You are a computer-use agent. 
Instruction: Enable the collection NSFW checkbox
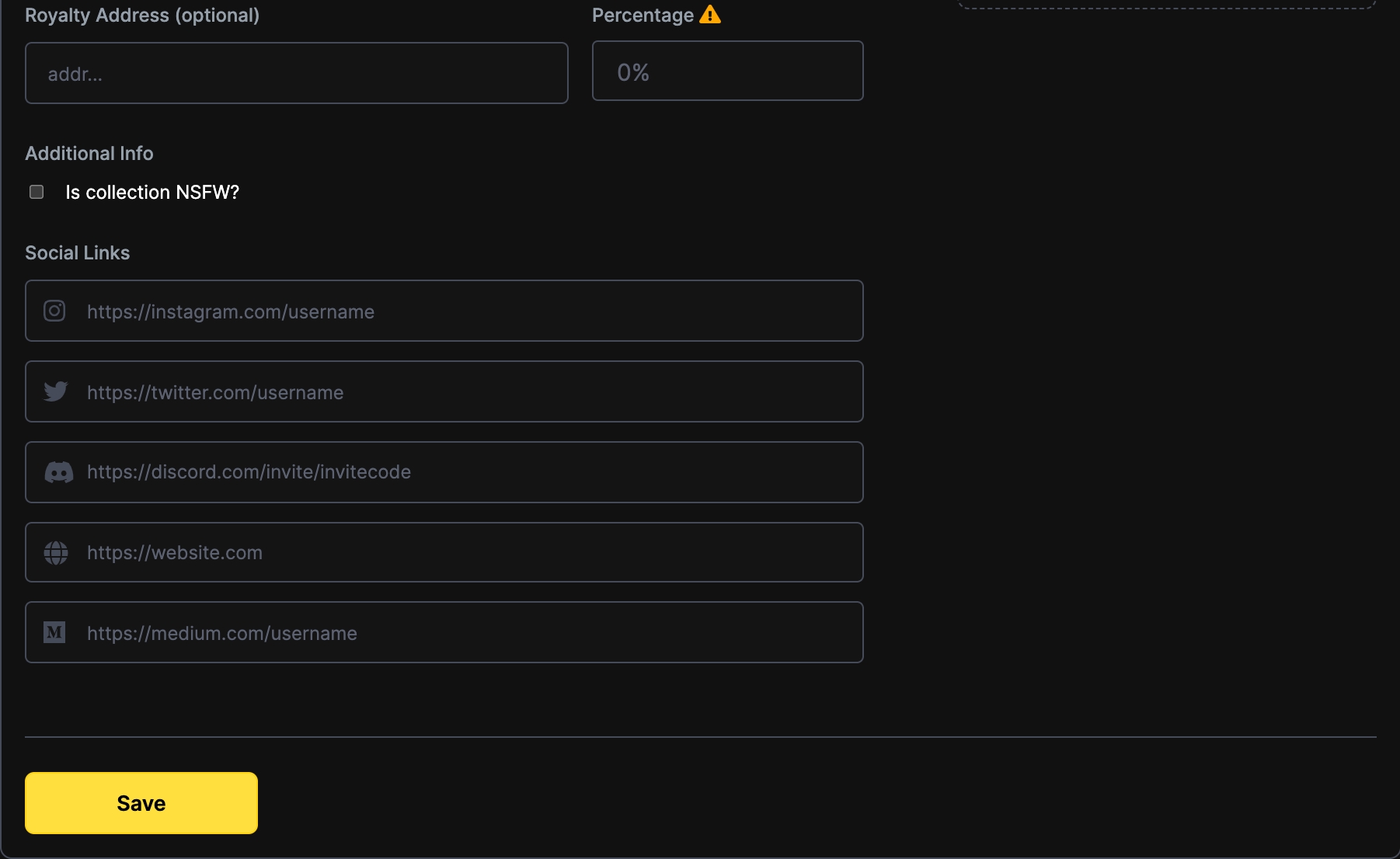click(x=37, y=192)
